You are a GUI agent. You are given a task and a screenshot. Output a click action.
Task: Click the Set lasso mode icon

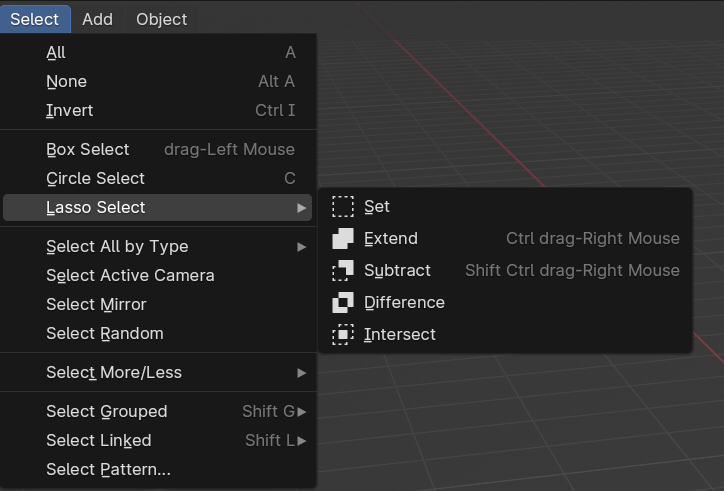pos(343,207)
